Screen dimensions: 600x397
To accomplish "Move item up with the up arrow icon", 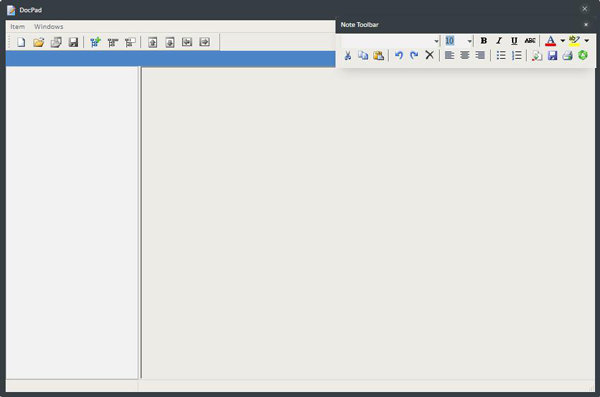I will tap(152, 42).
